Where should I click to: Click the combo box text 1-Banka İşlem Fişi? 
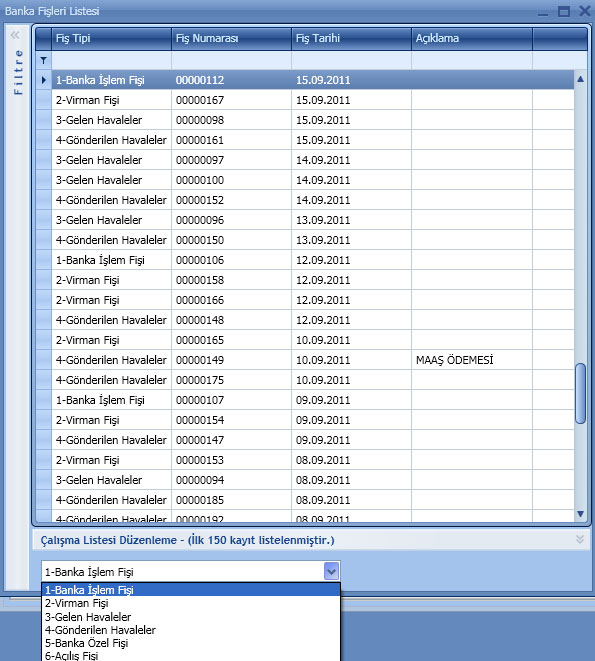click(x=89, y=572)
